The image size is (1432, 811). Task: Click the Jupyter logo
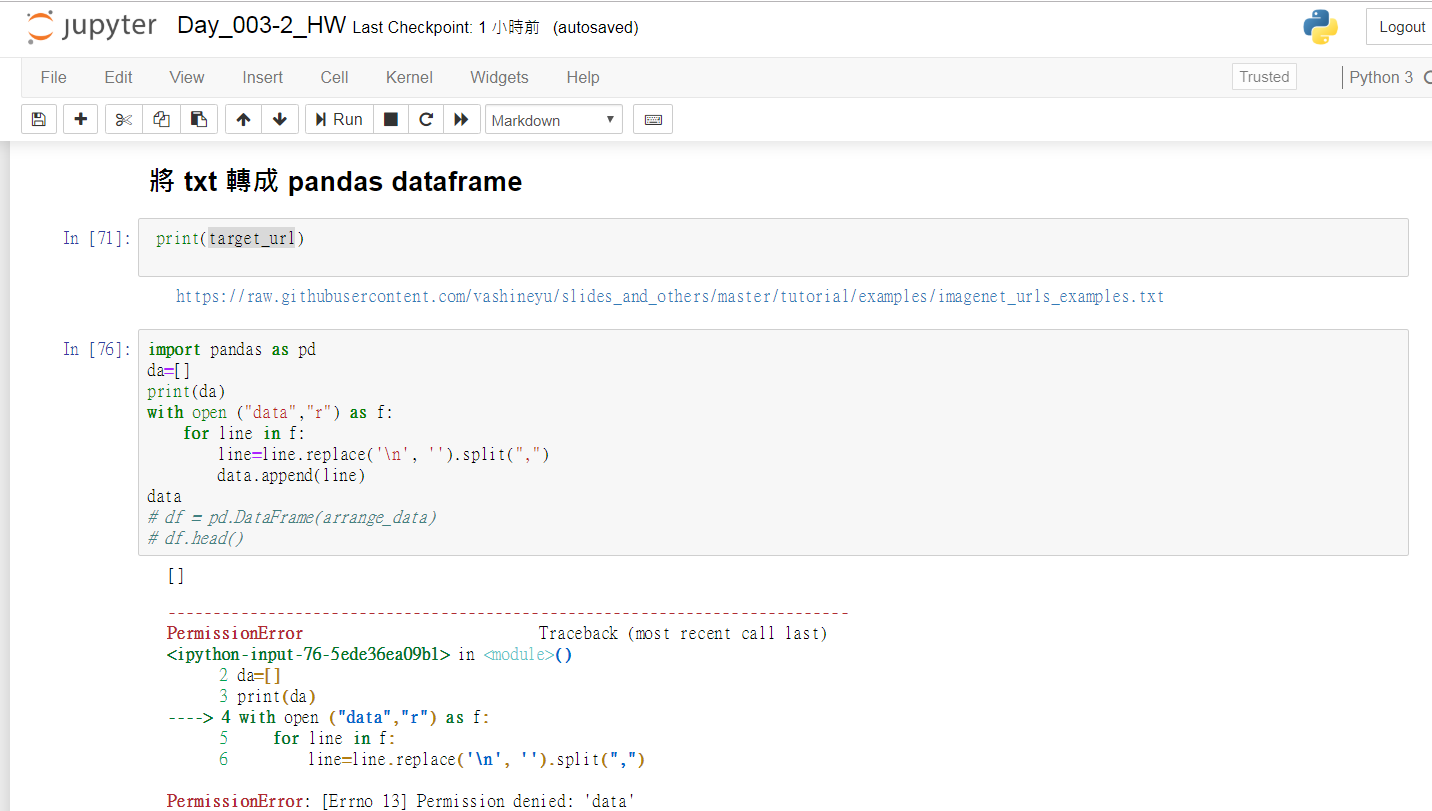coord(92,27)
